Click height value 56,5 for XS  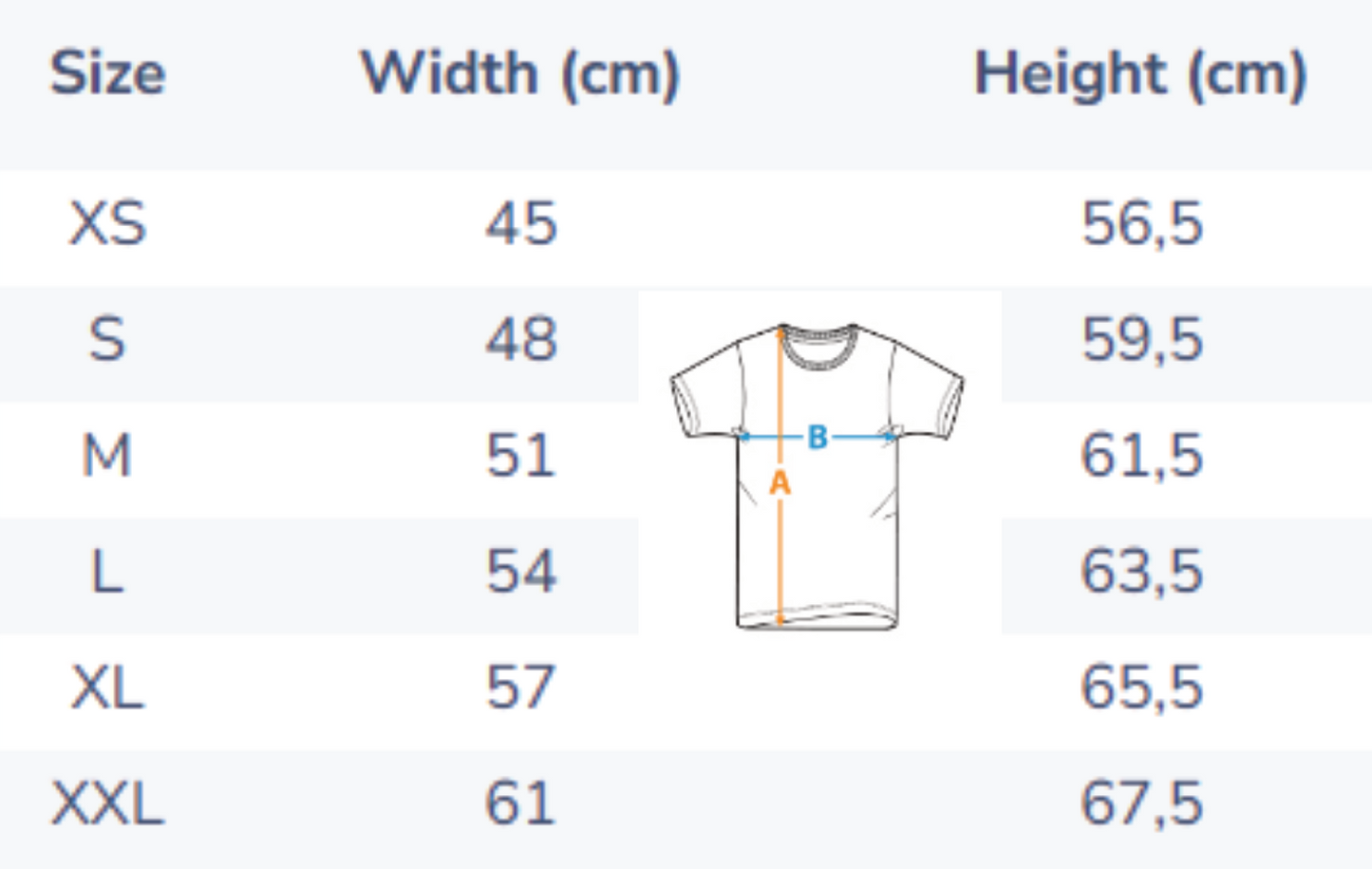[1142, 224]
